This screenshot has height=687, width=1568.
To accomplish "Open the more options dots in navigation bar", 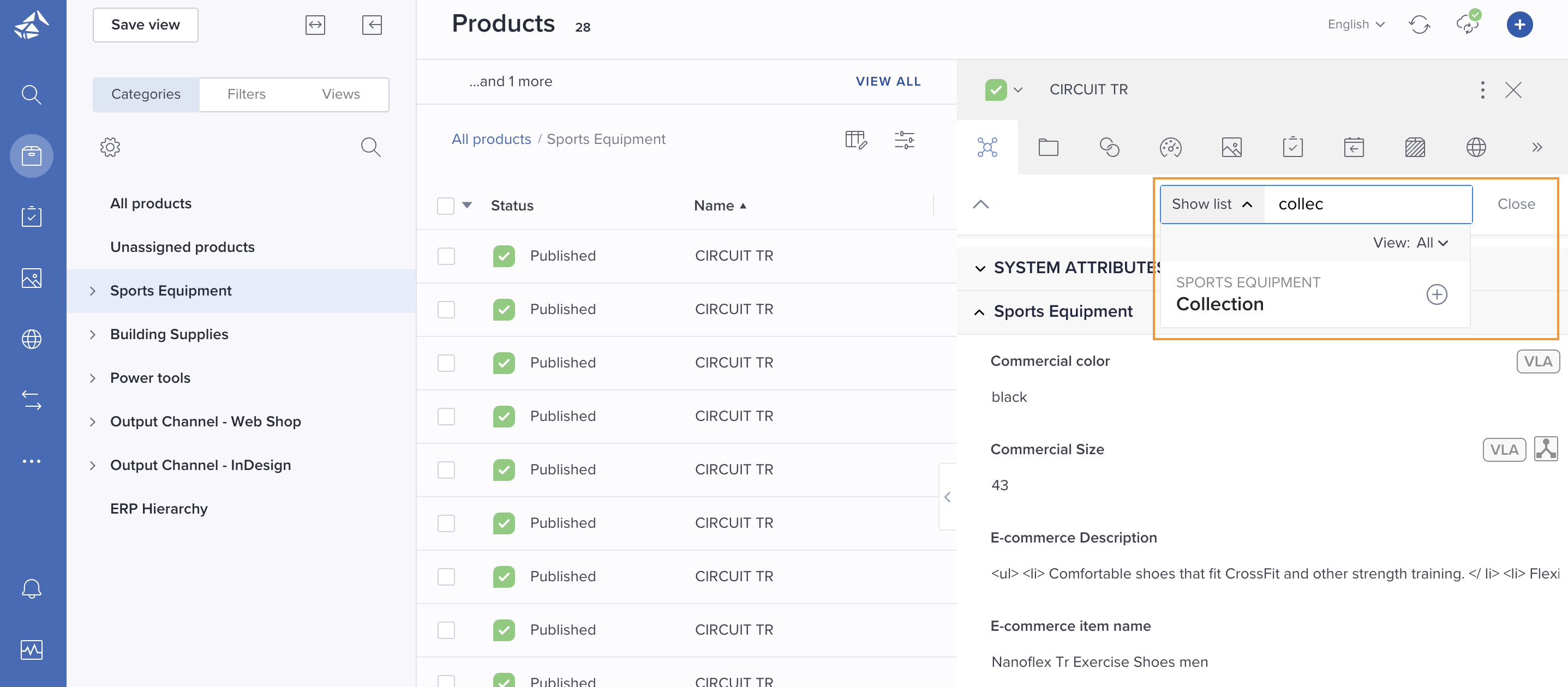I will click(32, 461).
